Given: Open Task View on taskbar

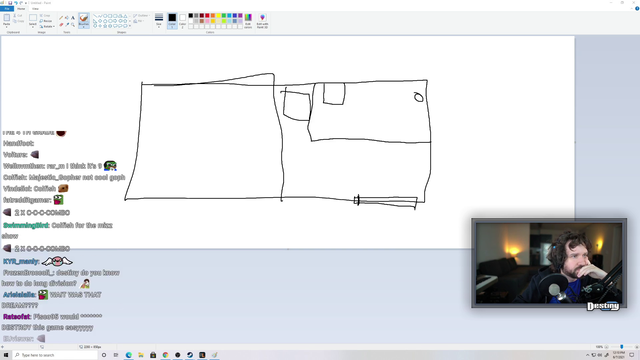Looking at the screenshot, I should coord(116,355).
